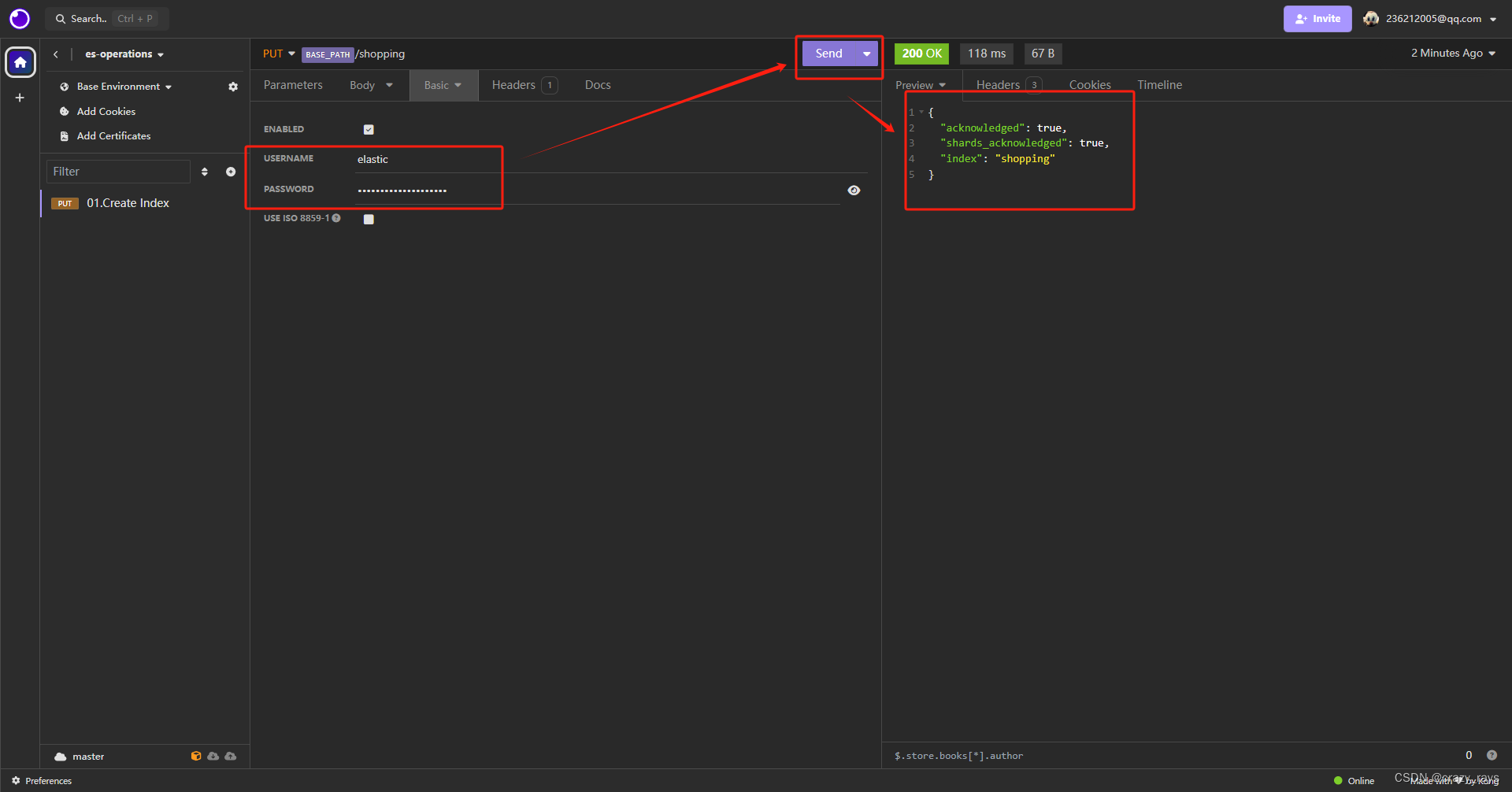Open the Body type dropdown
The height and width of the screenshot is (792, 1512).
pyautogui.click(x=372, y=85)
